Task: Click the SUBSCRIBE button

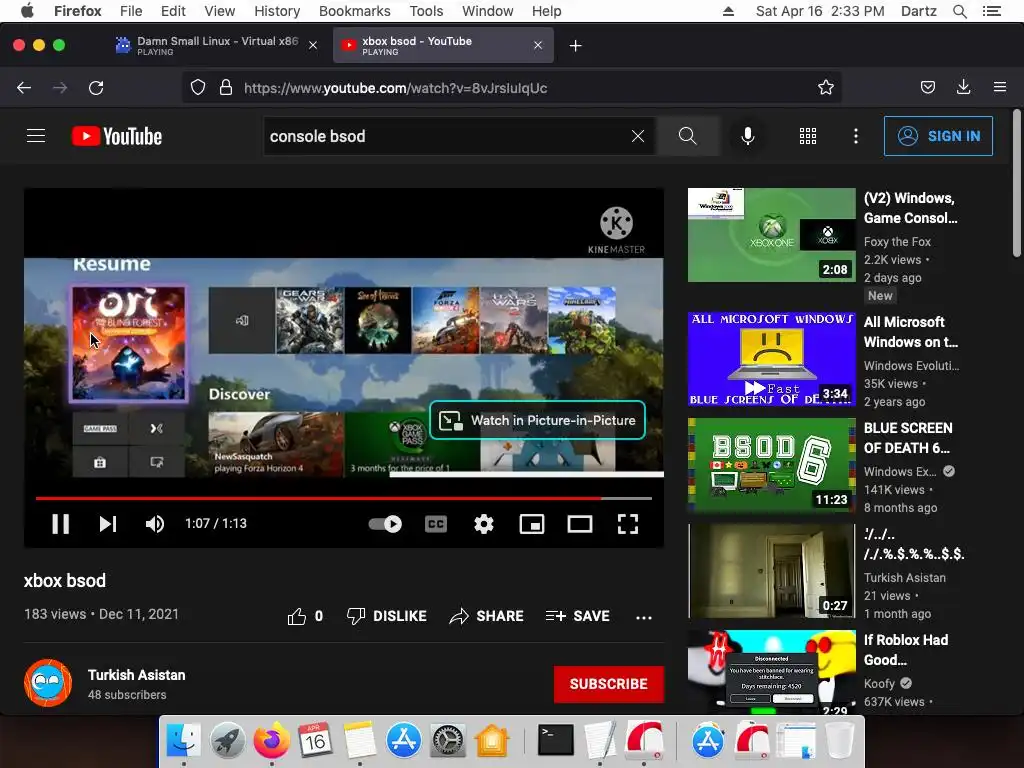Action: pos(609,684)
